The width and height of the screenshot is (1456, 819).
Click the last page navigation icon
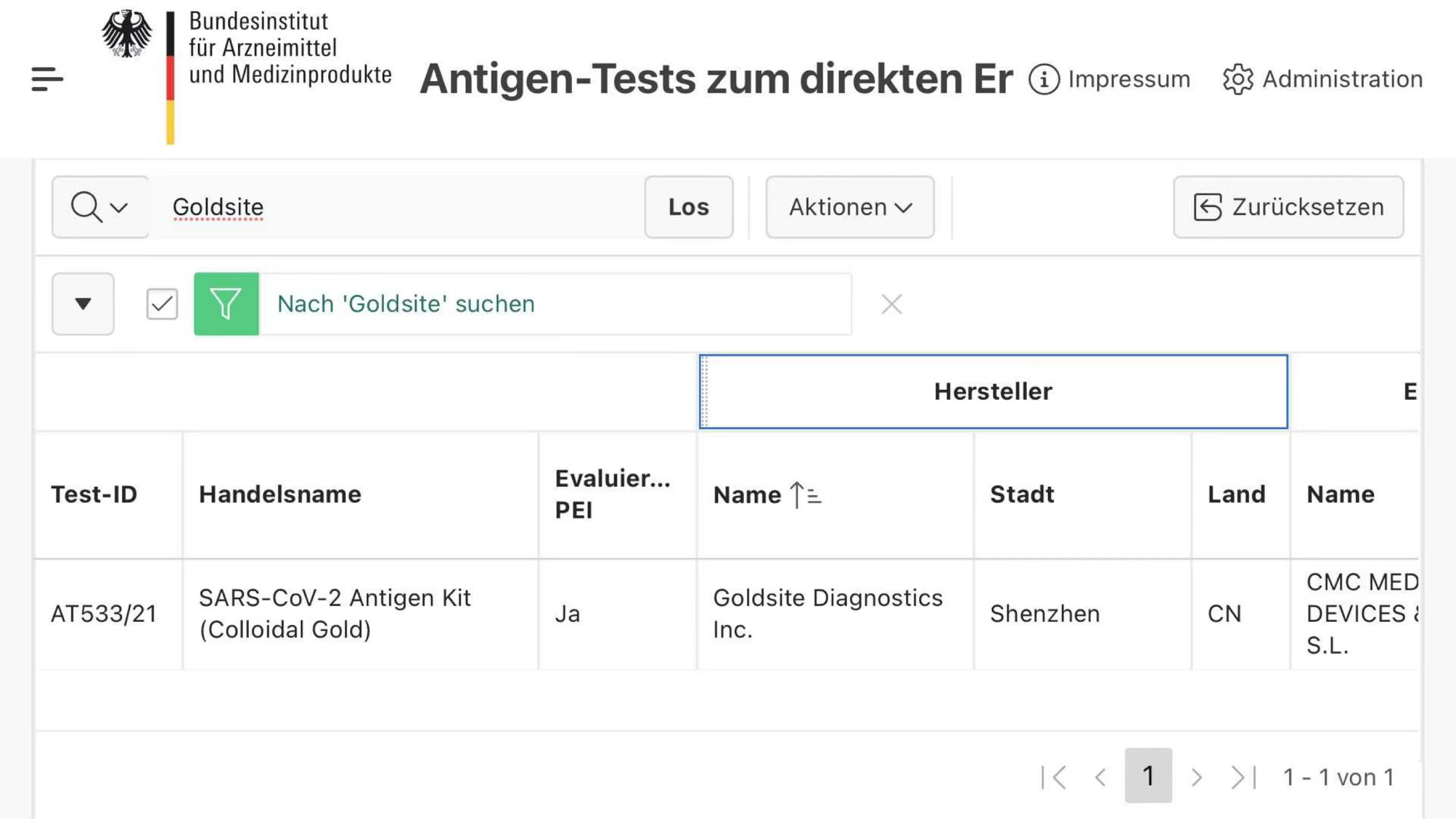point(1243,777)
